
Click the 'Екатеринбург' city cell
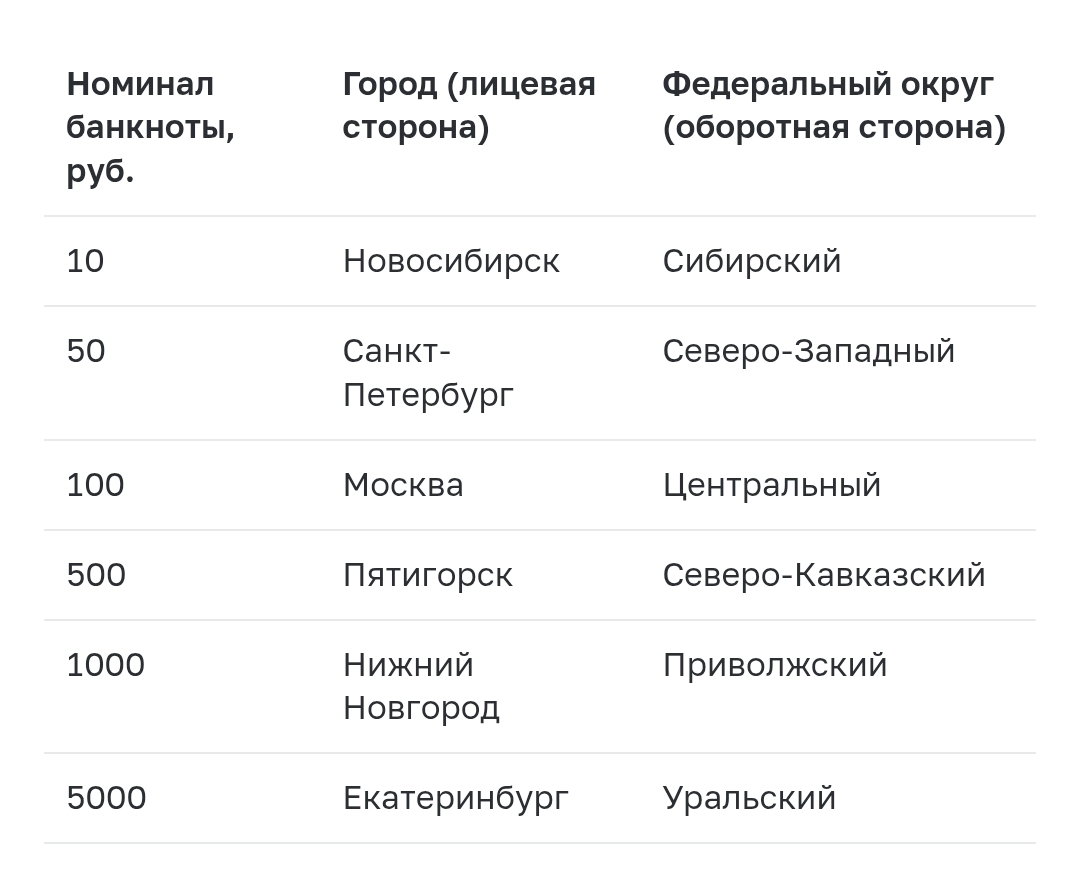click(456, 798)
